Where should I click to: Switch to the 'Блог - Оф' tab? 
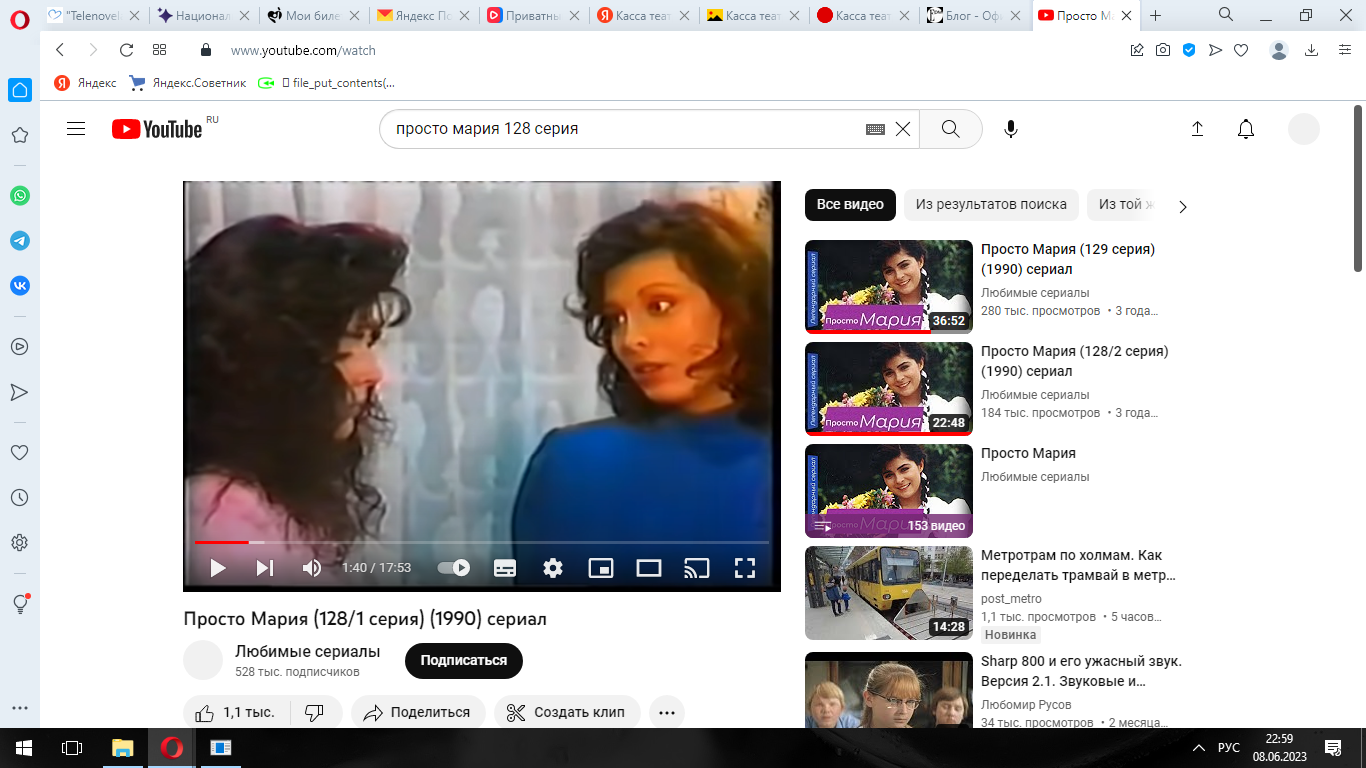(972, 15)
